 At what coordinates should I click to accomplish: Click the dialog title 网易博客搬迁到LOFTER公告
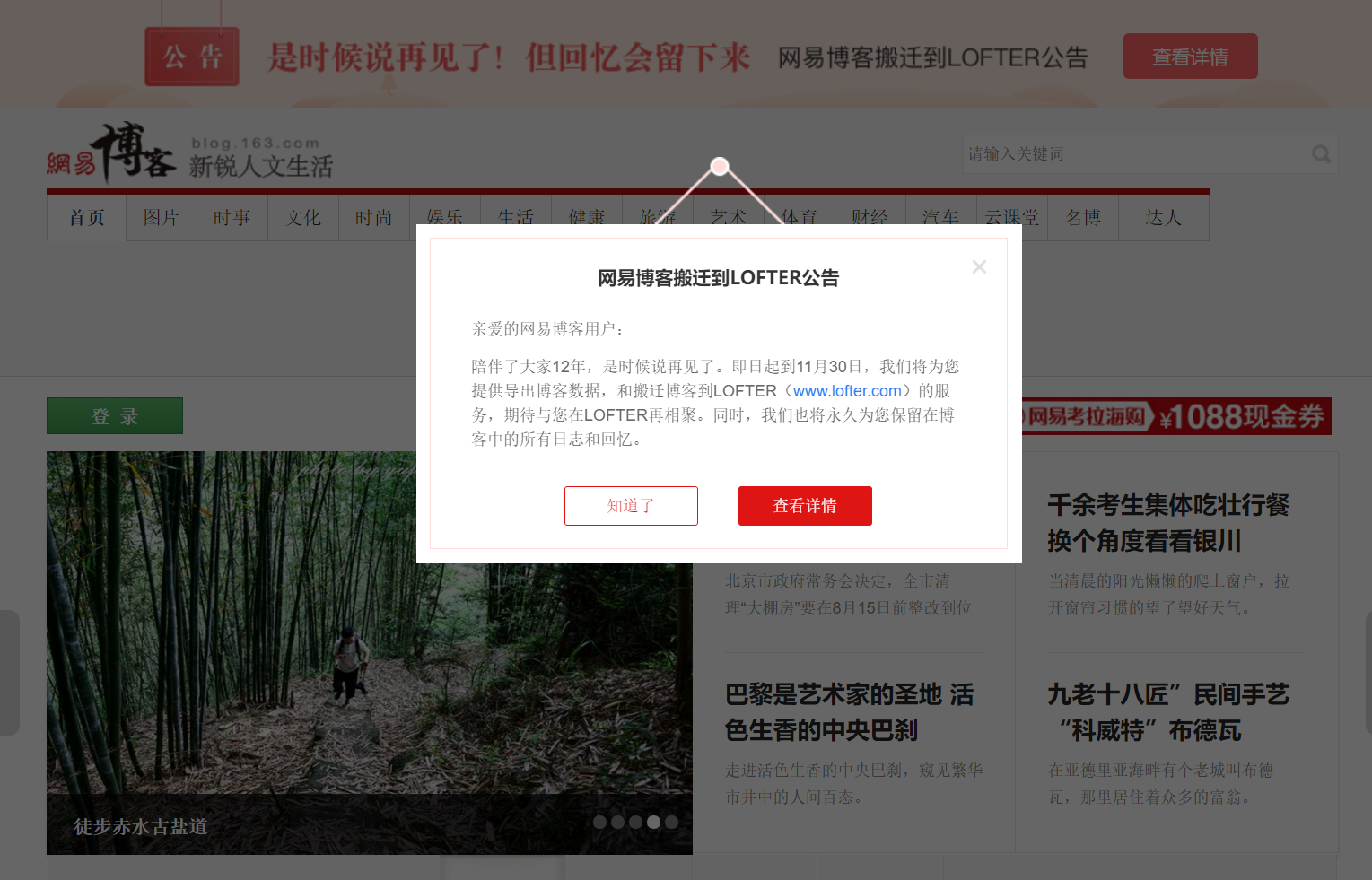pyautogui.click(x=719, y=278)
